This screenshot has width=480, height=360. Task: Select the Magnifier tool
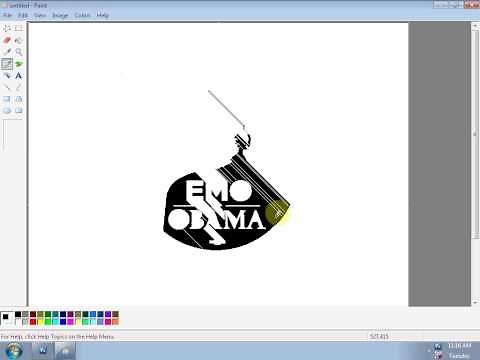[x=19, y=52]
